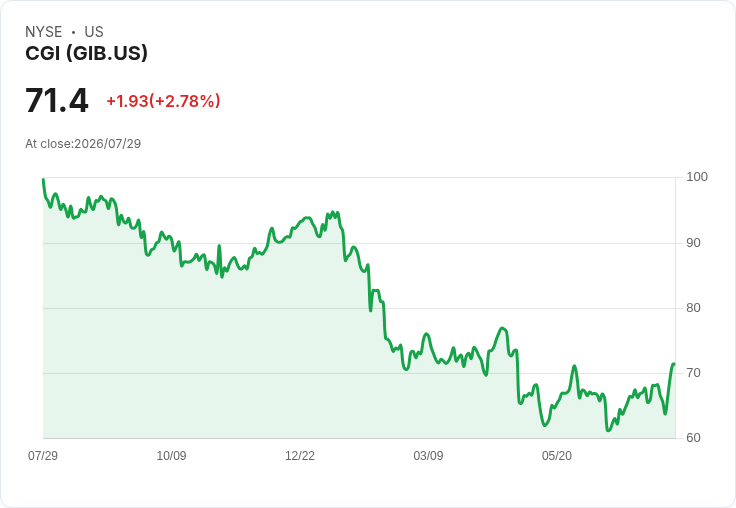Click the red +1.93(+2.78%) change value

163,101
